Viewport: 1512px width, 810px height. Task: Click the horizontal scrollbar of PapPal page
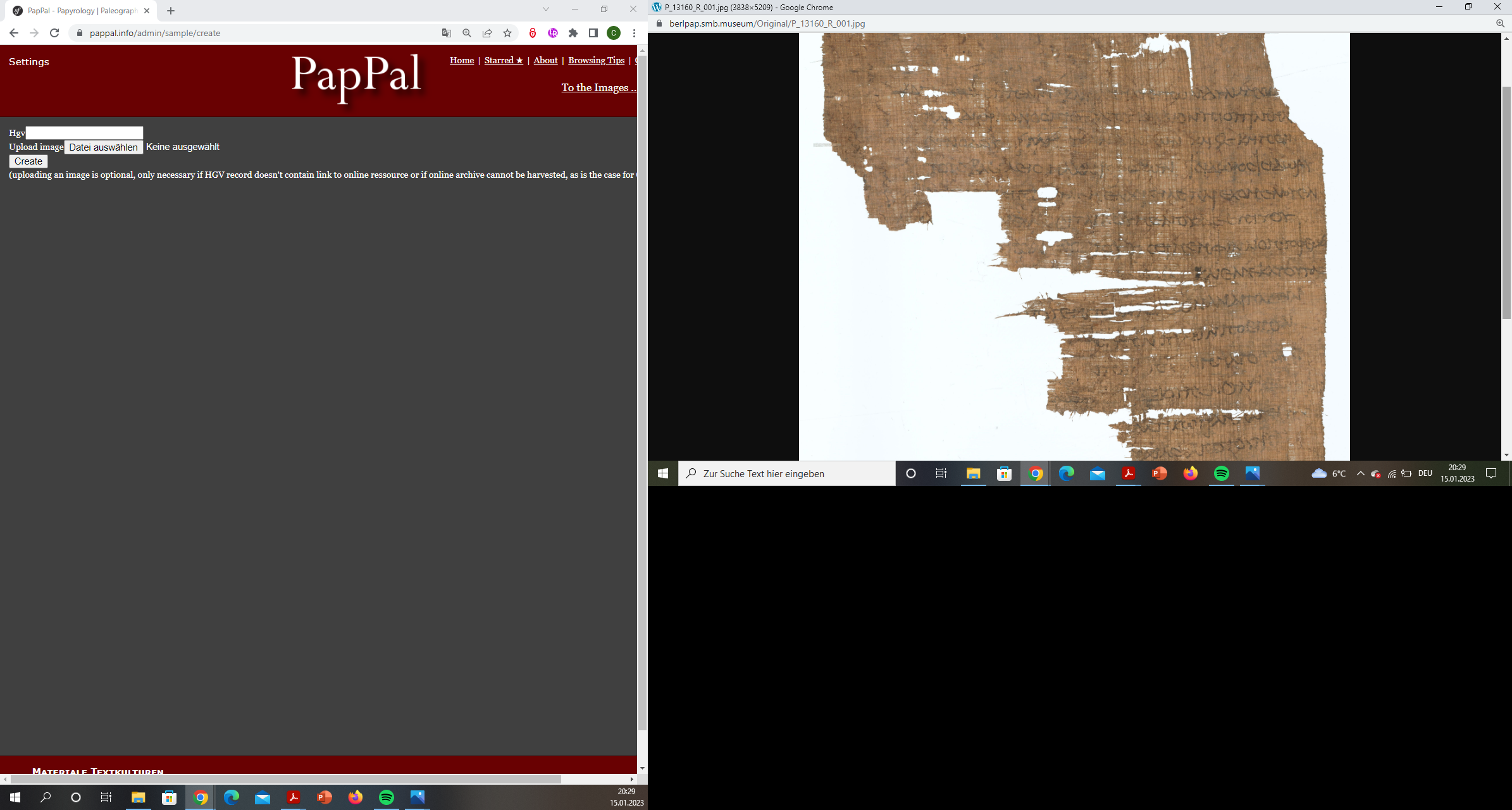[x=285, y=779]
